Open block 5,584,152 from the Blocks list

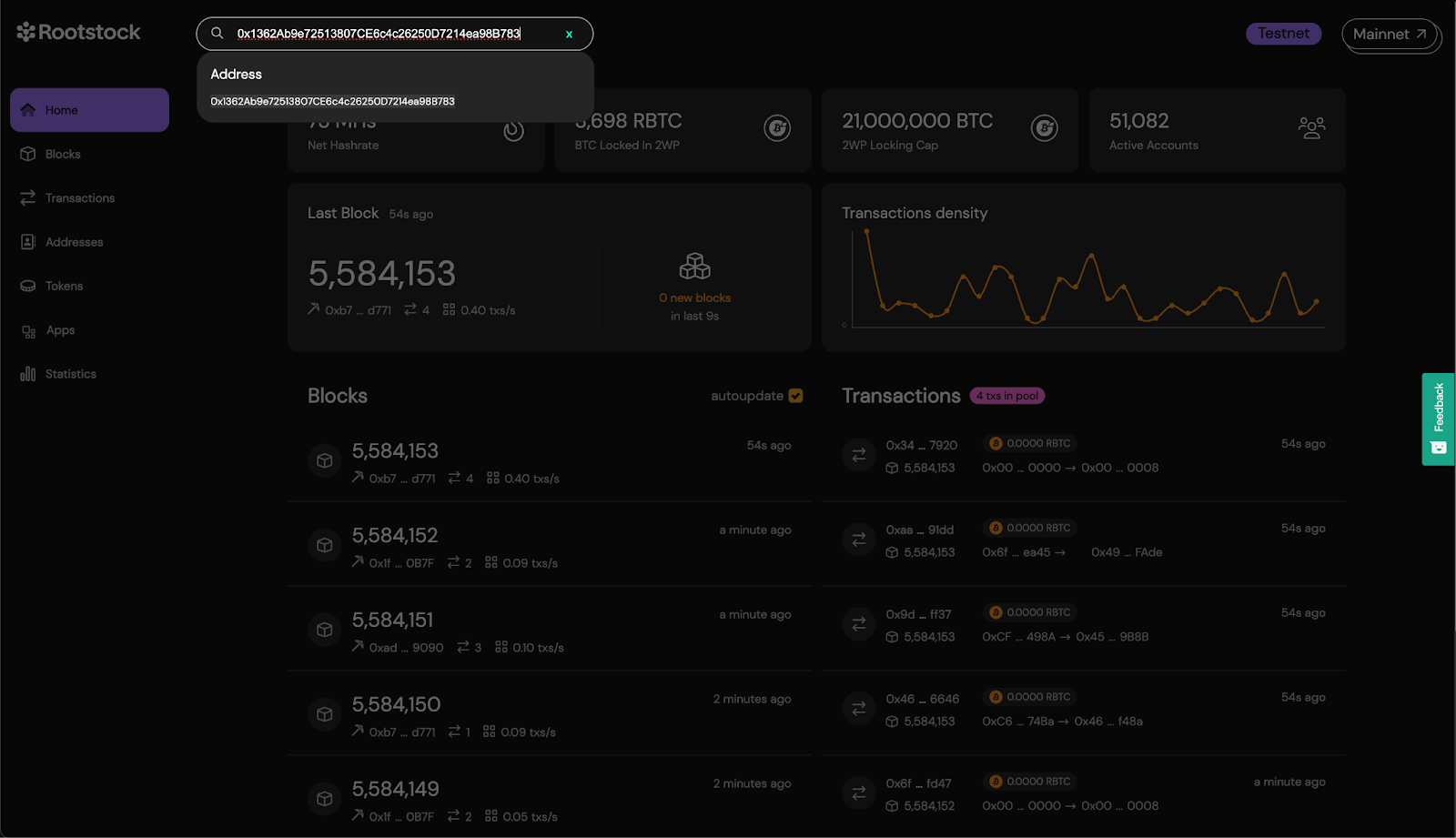[x=395, y=535]
